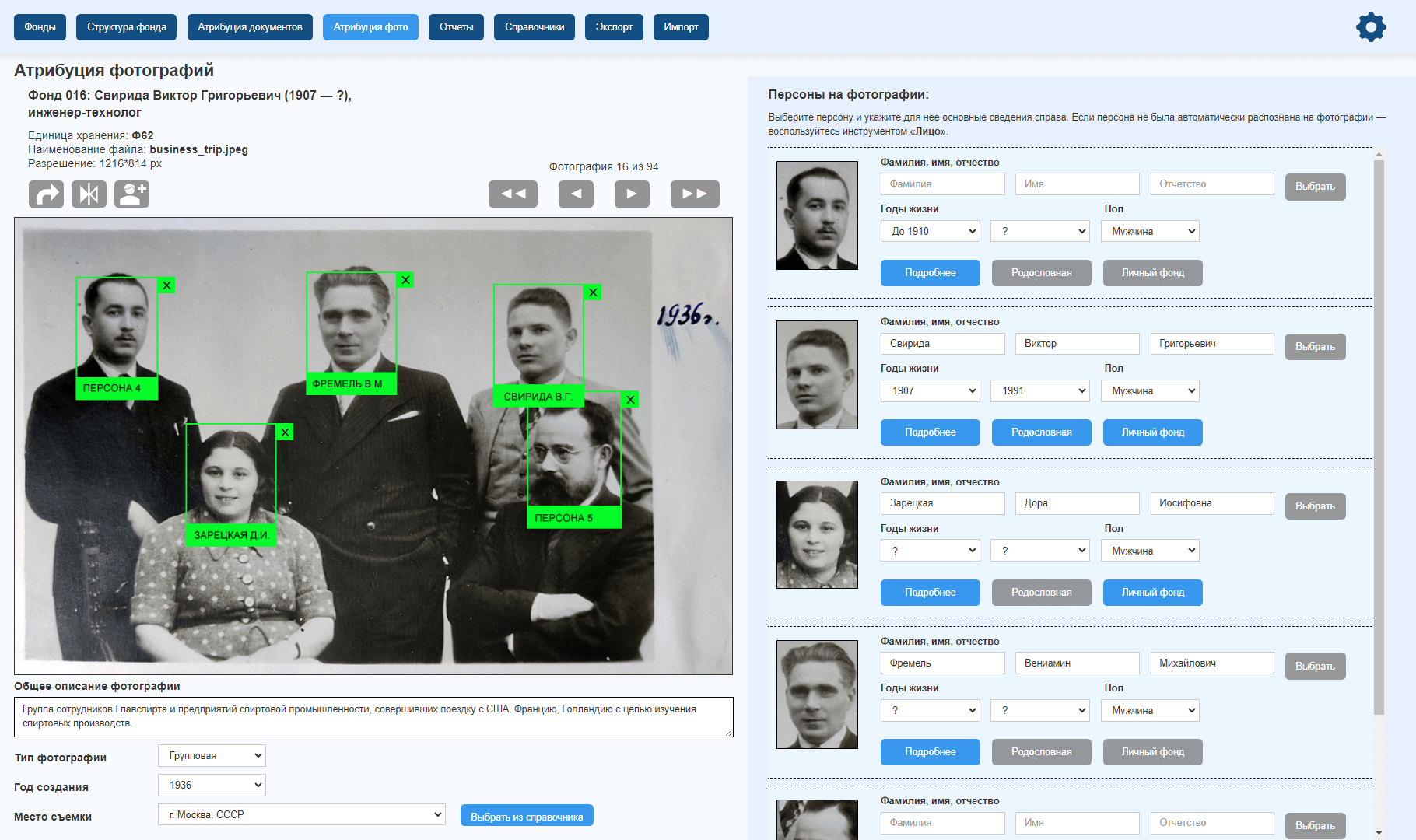Expand the Место съемки dropdown
1416x840 pixels.
302,814
